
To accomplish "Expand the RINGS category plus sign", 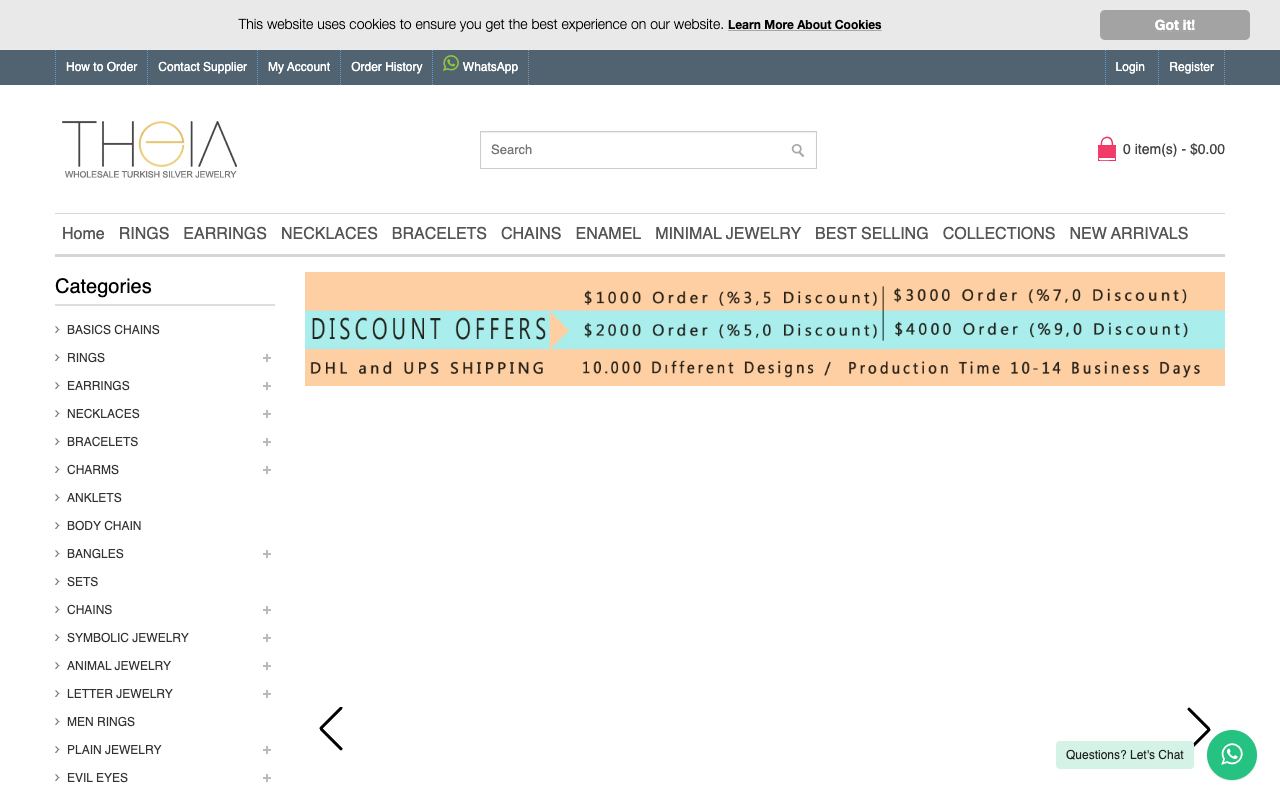I will [x=267, y=358].
